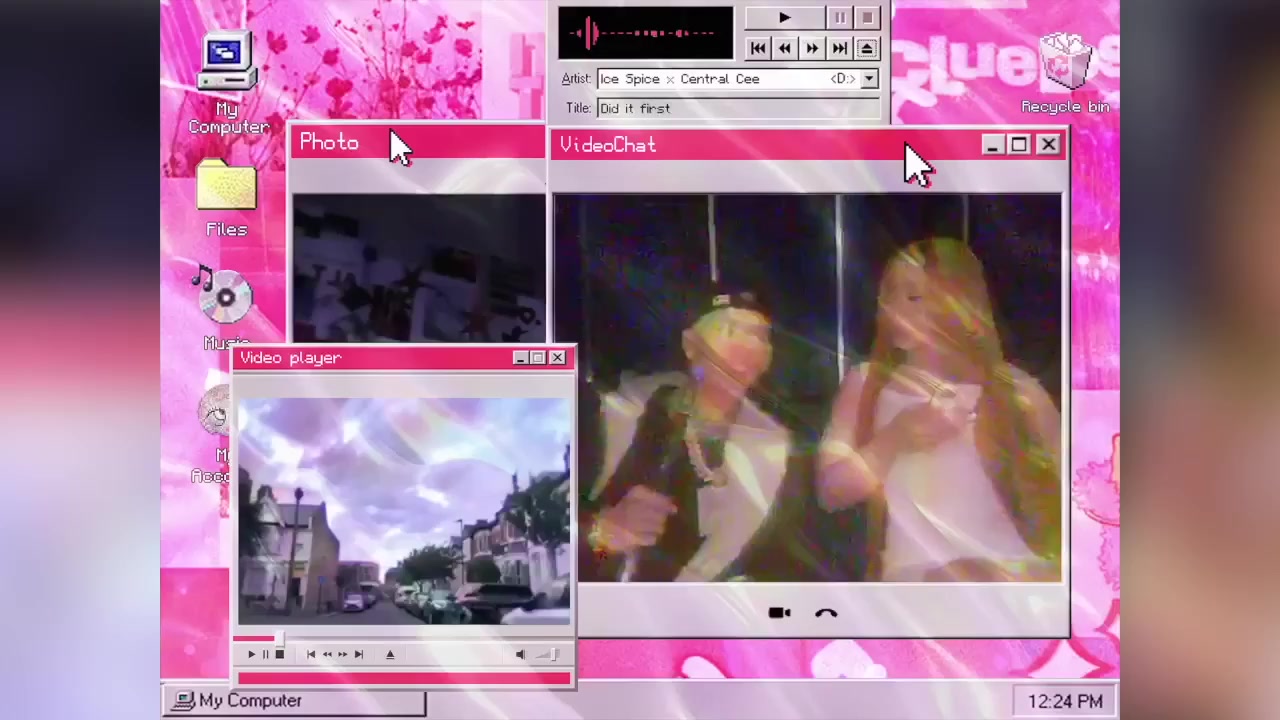The image size is (1280, 720).
Task: Fast forward the clip in Video player
Action: click(342, 654)
